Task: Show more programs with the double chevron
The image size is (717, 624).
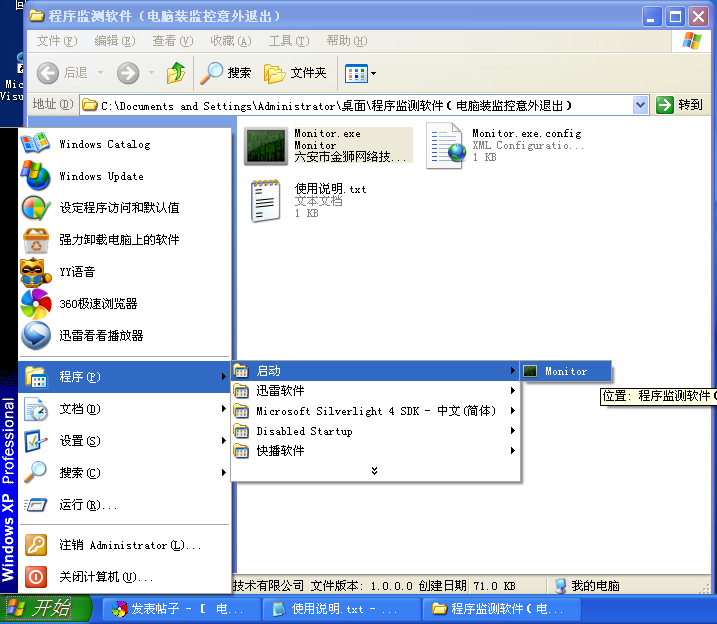Action: [x=375, y=471]
